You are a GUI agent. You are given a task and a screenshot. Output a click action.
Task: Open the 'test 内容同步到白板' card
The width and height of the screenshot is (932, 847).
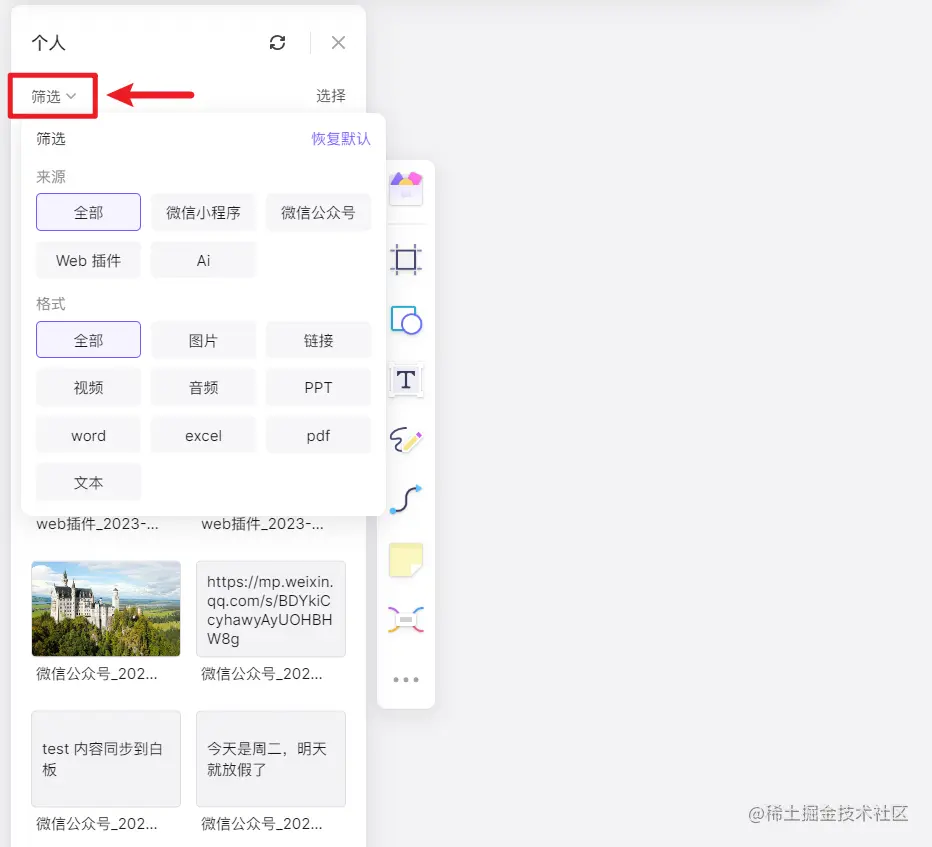(x=106, y=758)
